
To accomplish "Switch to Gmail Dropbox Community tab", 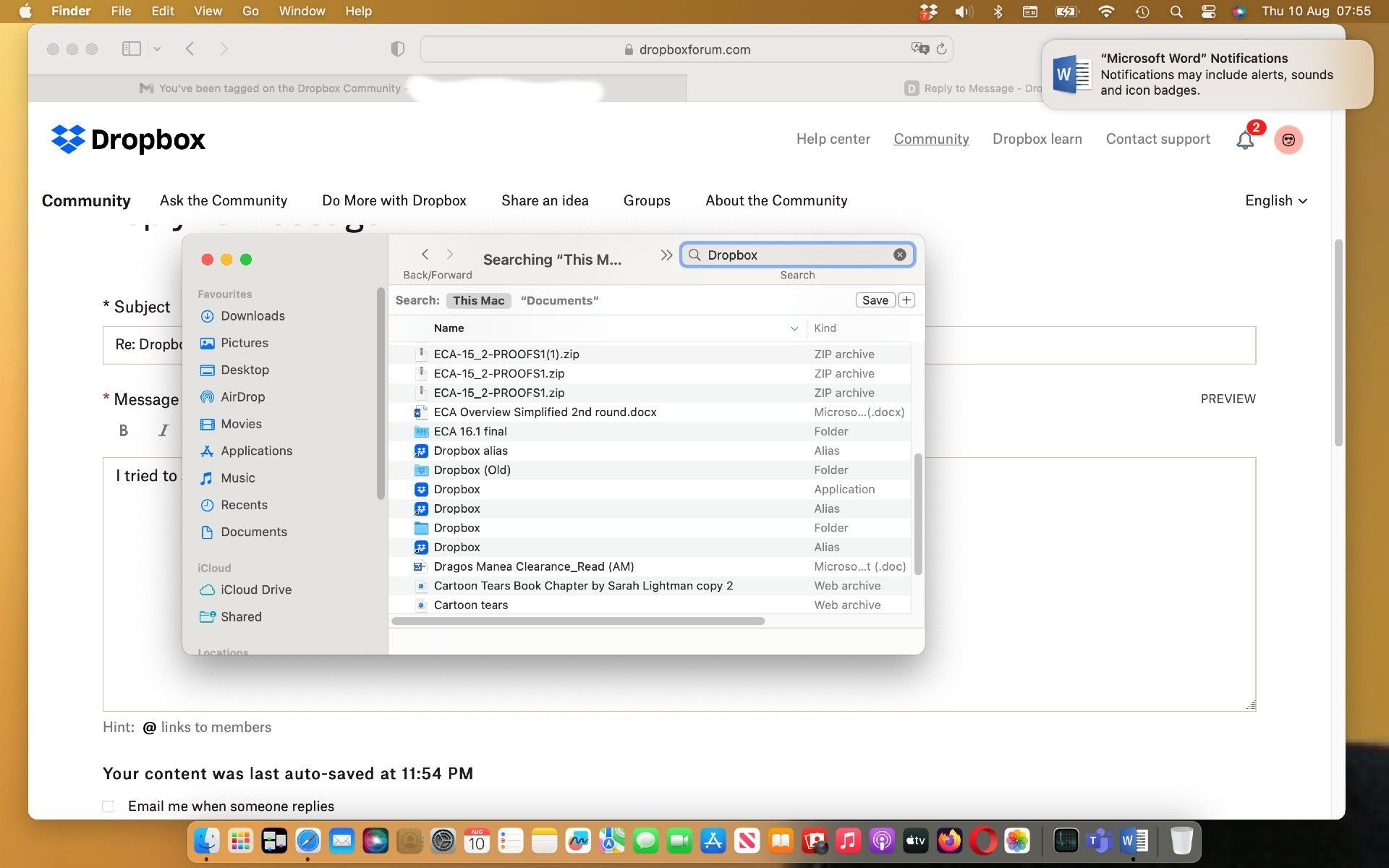I will [x=357, y=88].
